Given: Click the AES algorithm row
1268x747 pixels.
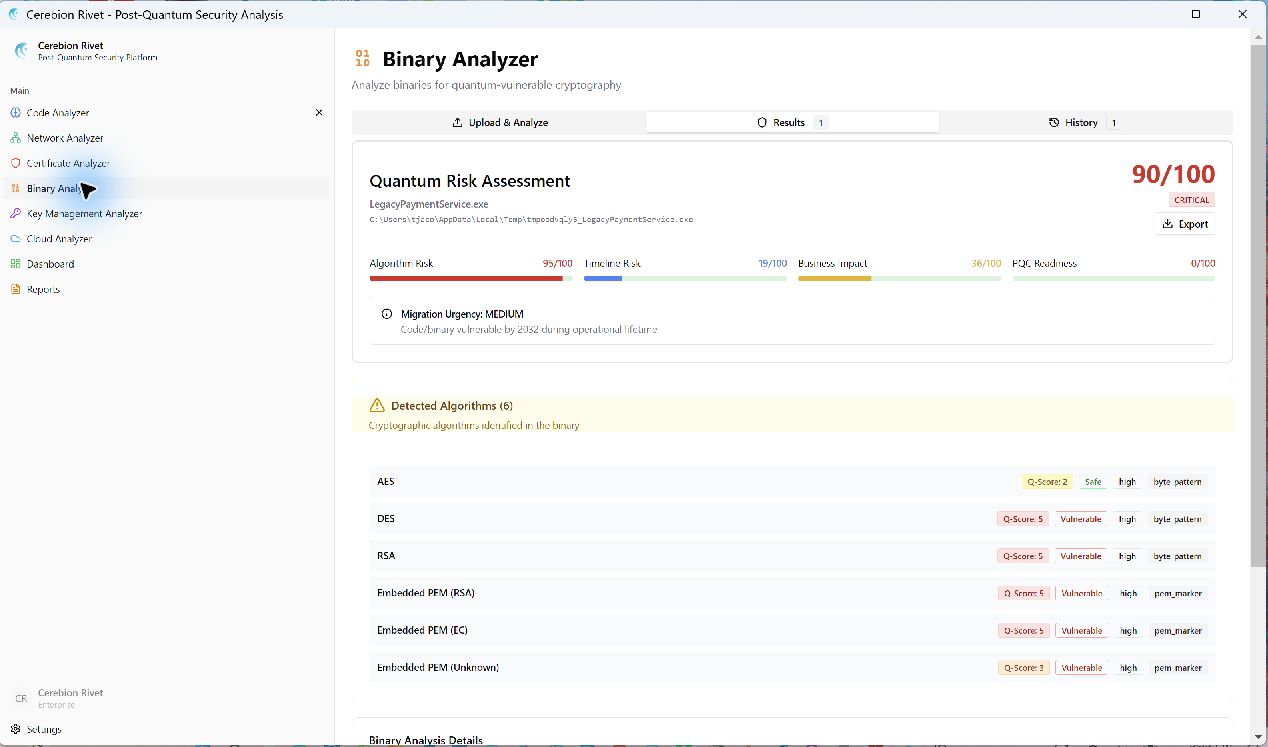Looking at the screenshot, I should tap(792, 481).
